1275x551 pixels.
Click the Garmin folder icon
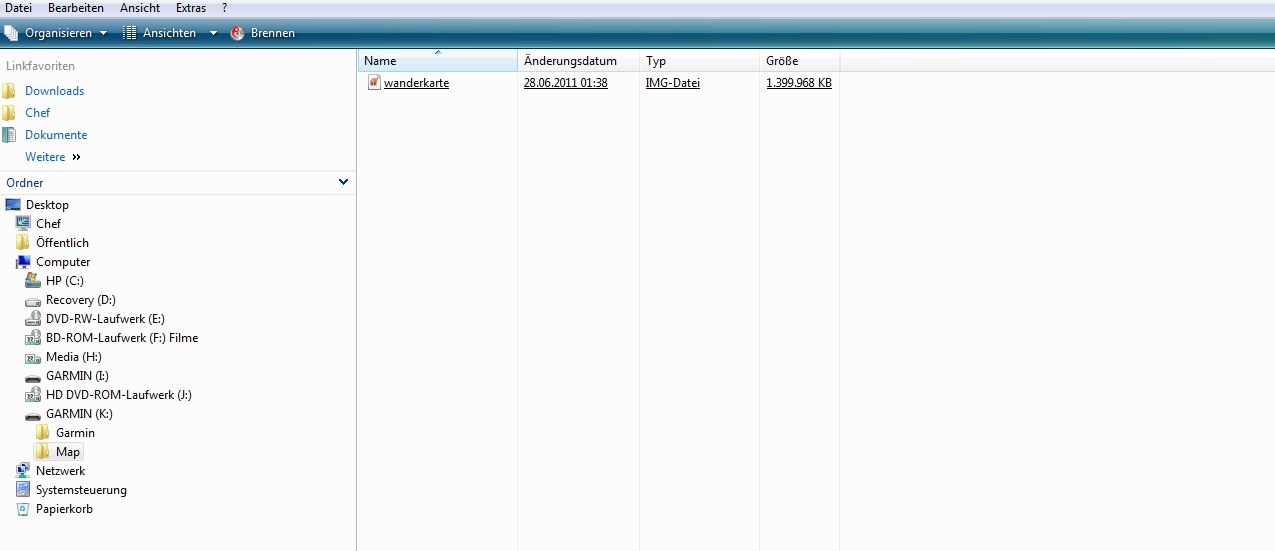coord(43,433)
